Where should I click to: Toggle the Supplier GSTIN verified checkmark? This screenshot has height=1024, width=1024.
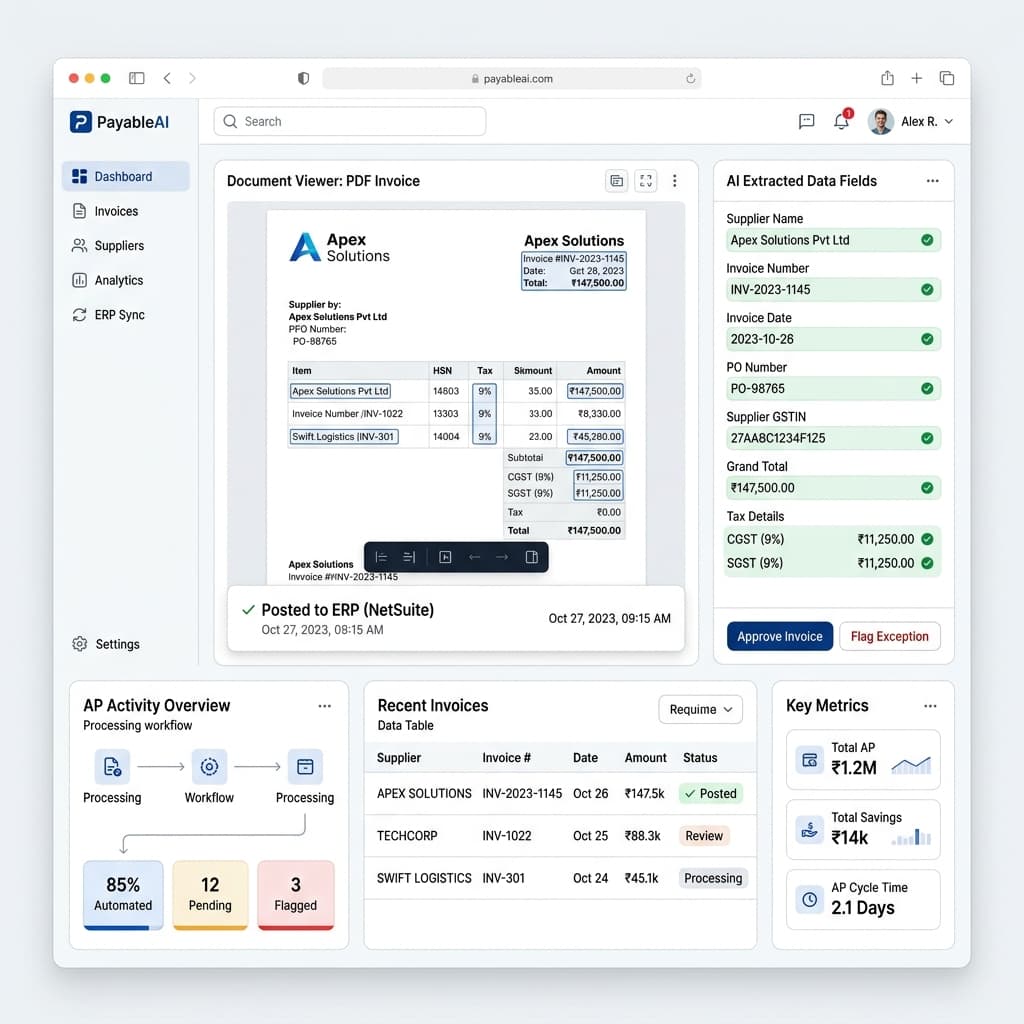927,438
